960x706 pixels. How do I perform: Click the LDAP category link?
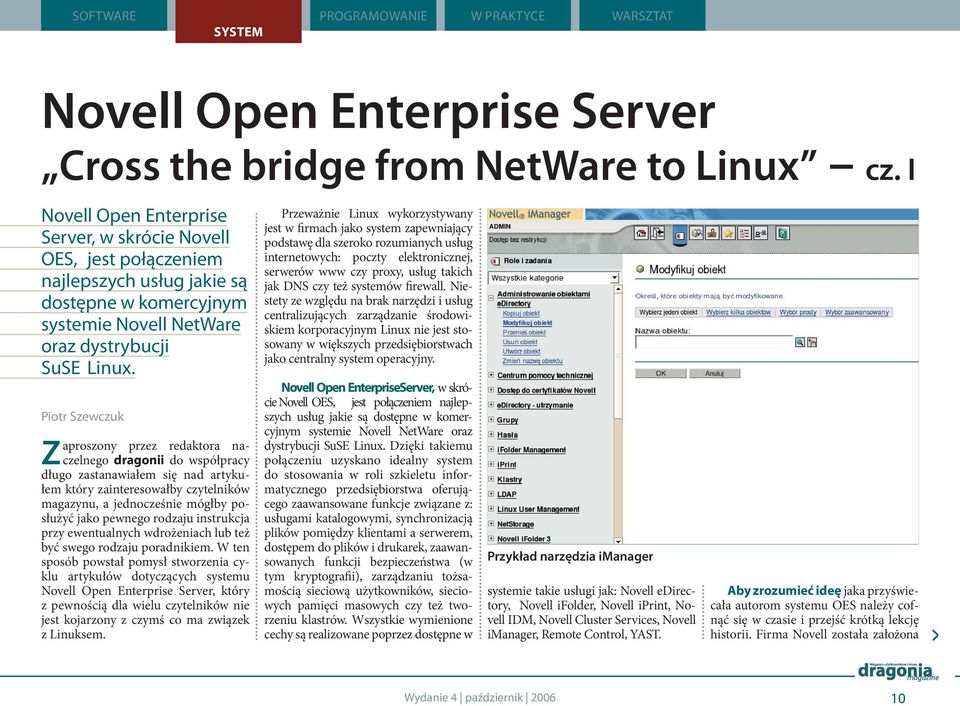click(506, 494)
